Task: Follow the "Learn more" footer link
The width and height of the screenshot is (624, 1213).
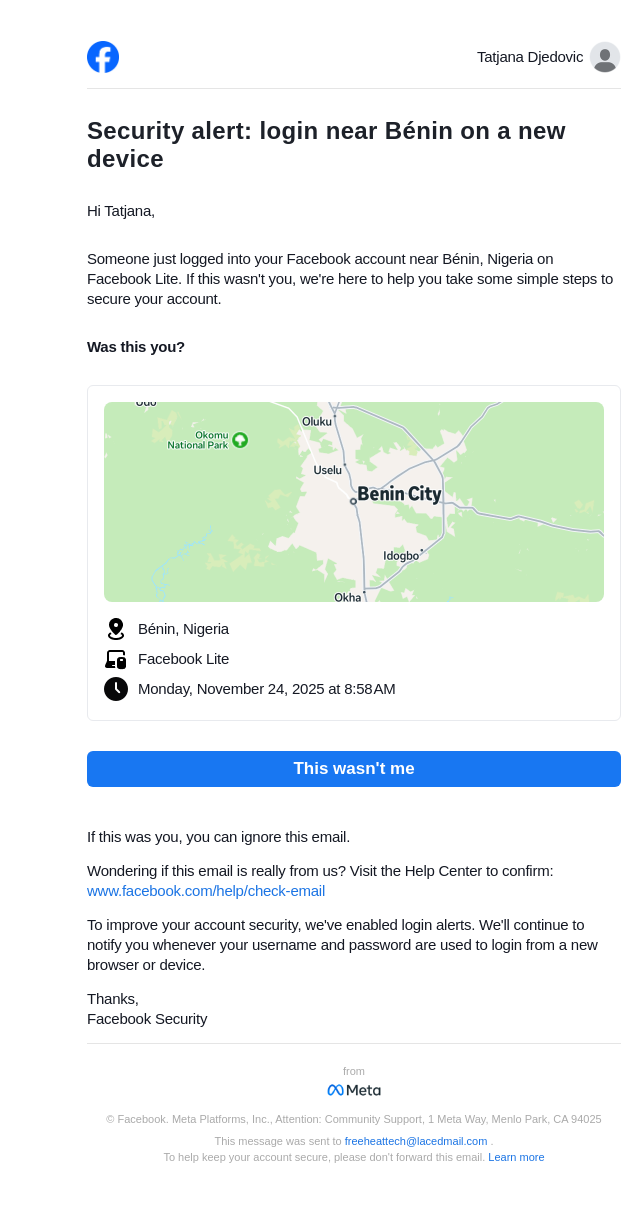Action: [516, 1157]
